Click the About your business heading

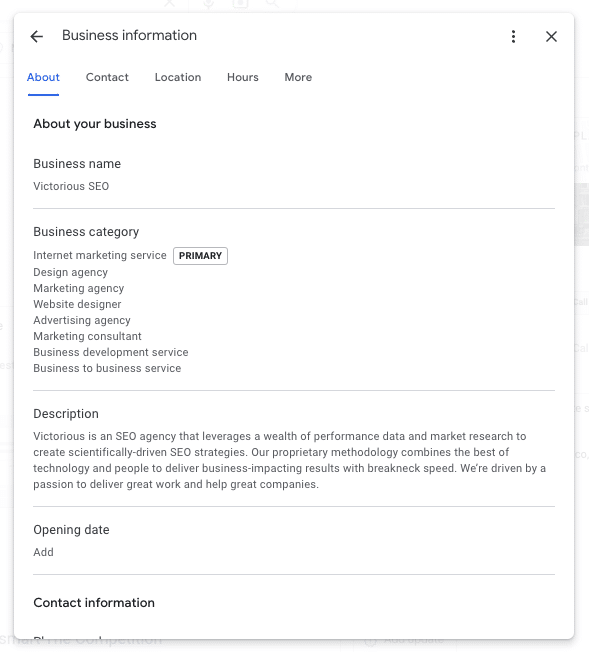pyautogui.click(x=95, y=124)
